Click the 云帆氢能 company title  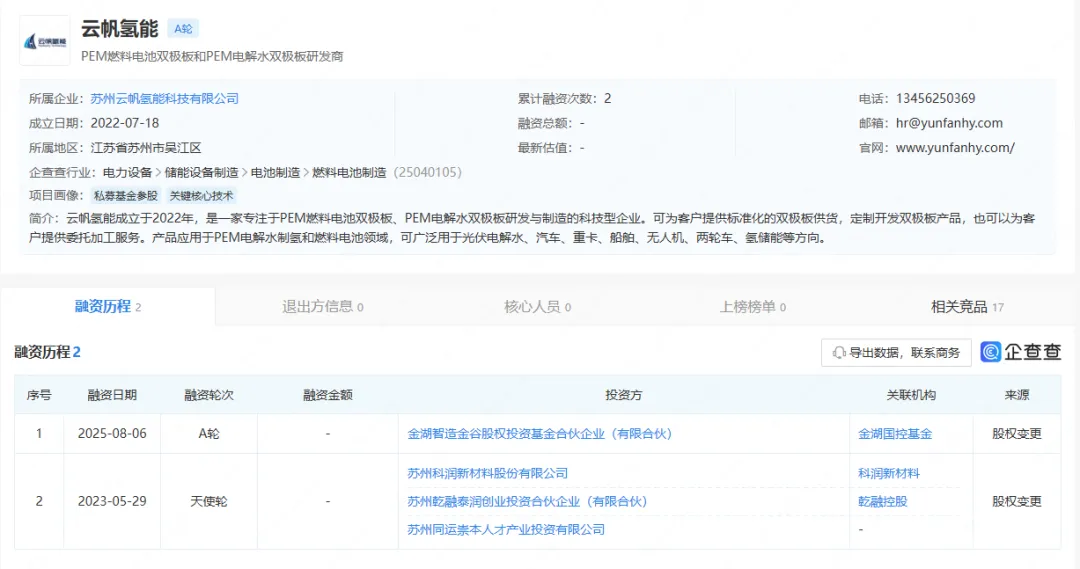(120, 28)
